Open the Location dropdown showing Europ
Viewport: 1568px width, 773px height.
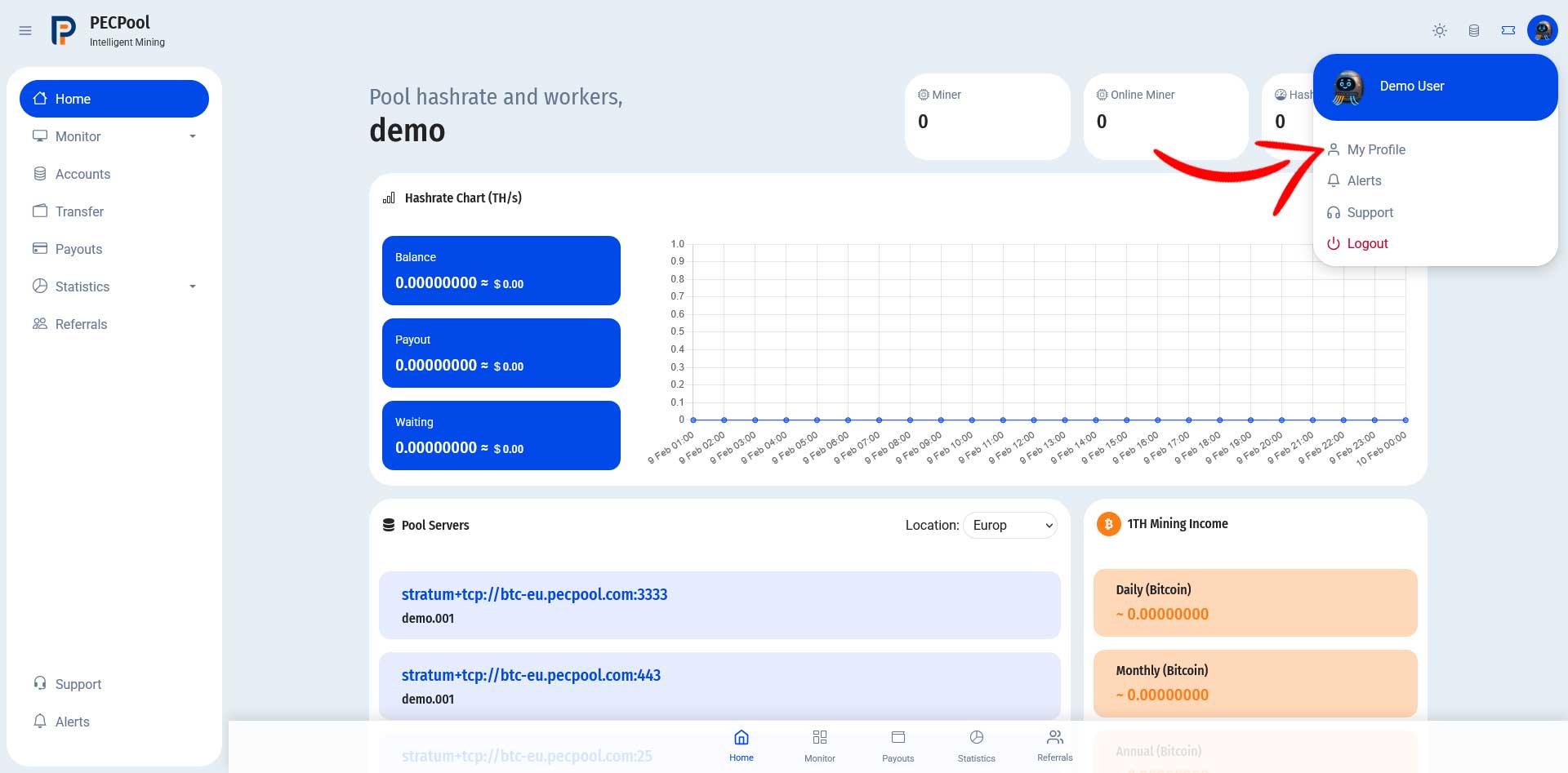[x=1010, y=525]
